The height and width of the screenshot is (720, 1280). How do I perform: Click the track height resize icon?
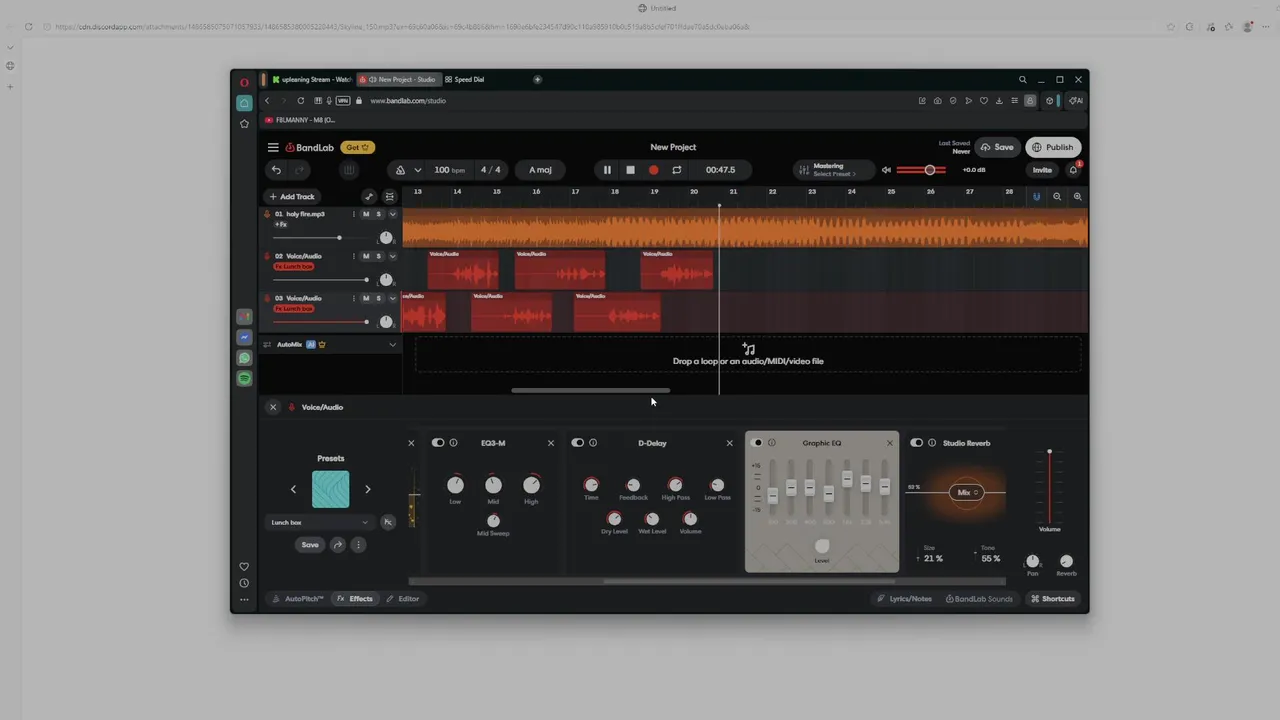coord(390,197)
